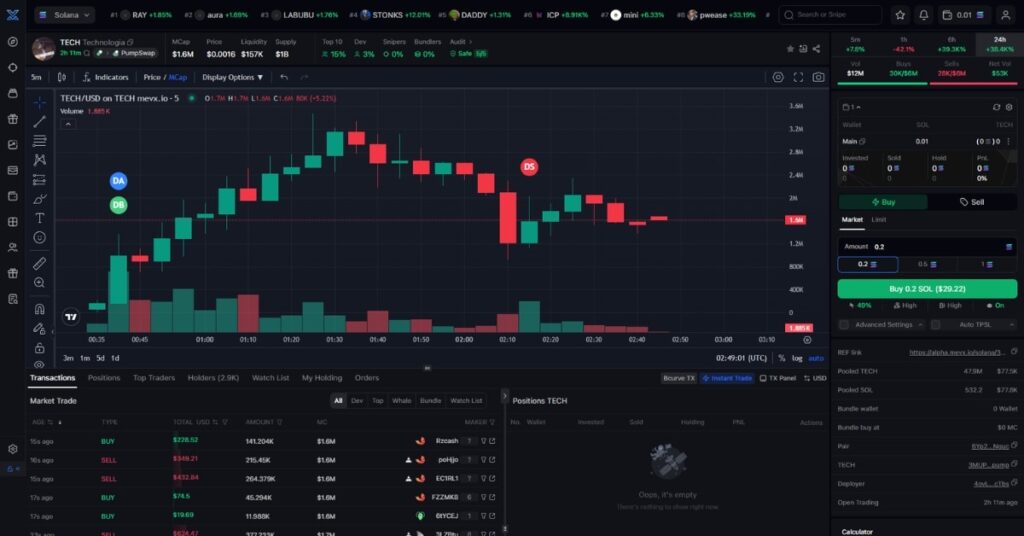Enter fullscreen chart mode

pos(798,77)
